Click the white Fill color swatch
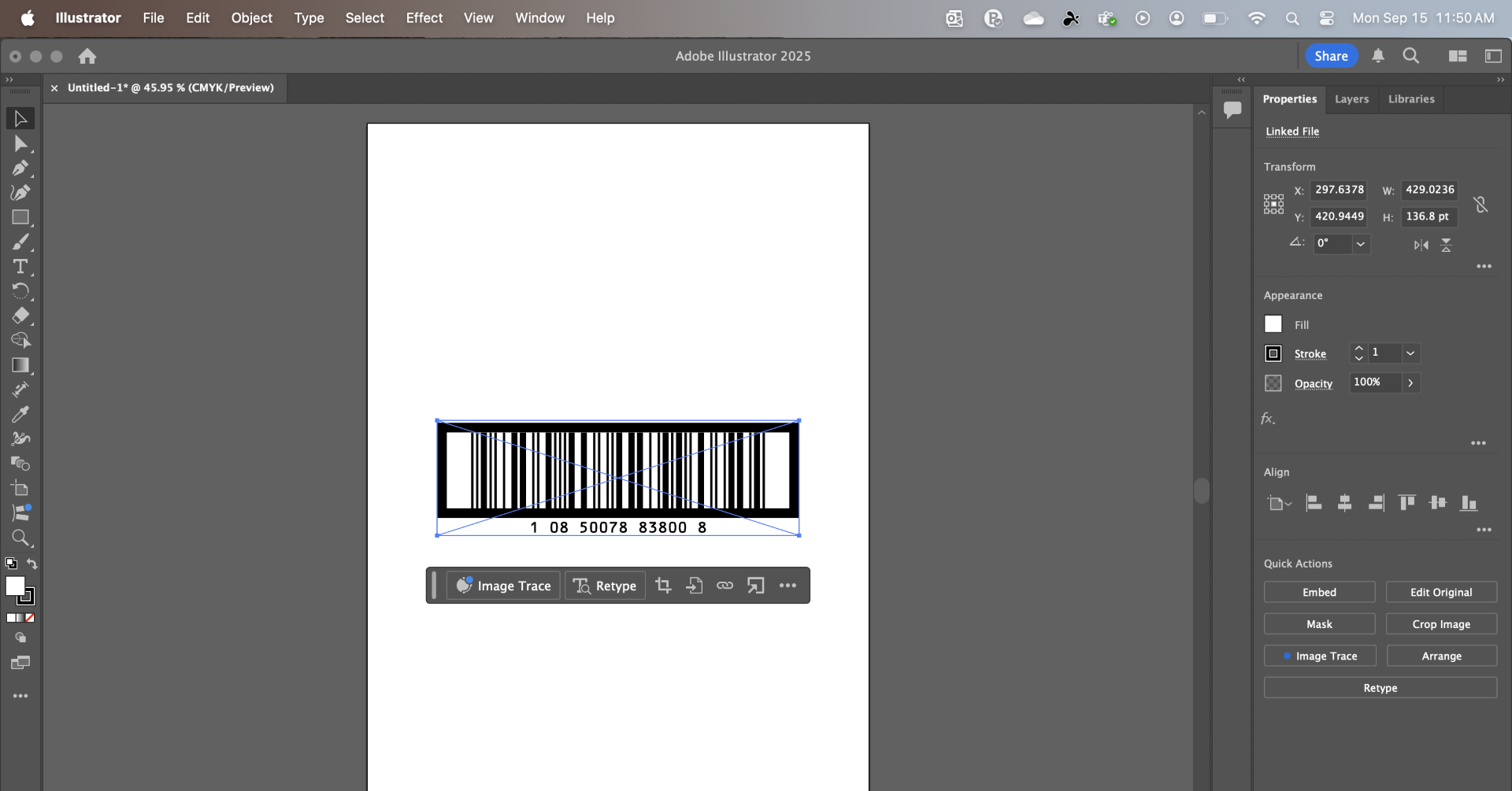The height and width of the screenshot is (791, 1512). (x=1273, y=324)
